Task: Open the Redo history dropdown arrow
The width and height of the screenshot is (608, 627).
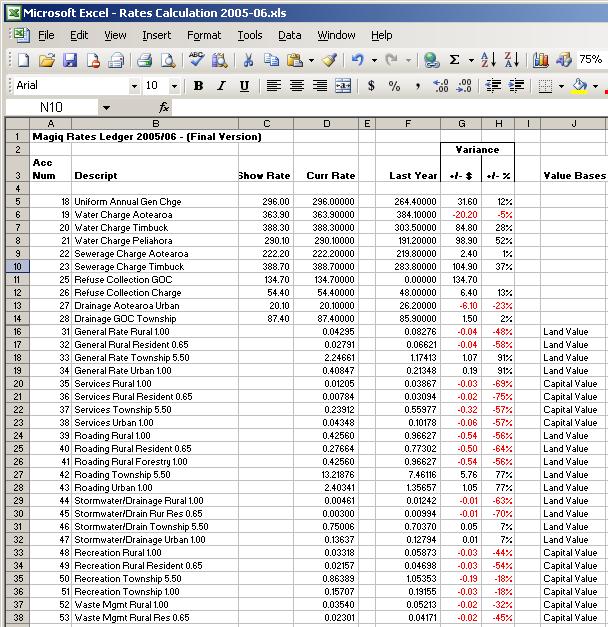Action: pyautogui.click(x=408, y=61)
